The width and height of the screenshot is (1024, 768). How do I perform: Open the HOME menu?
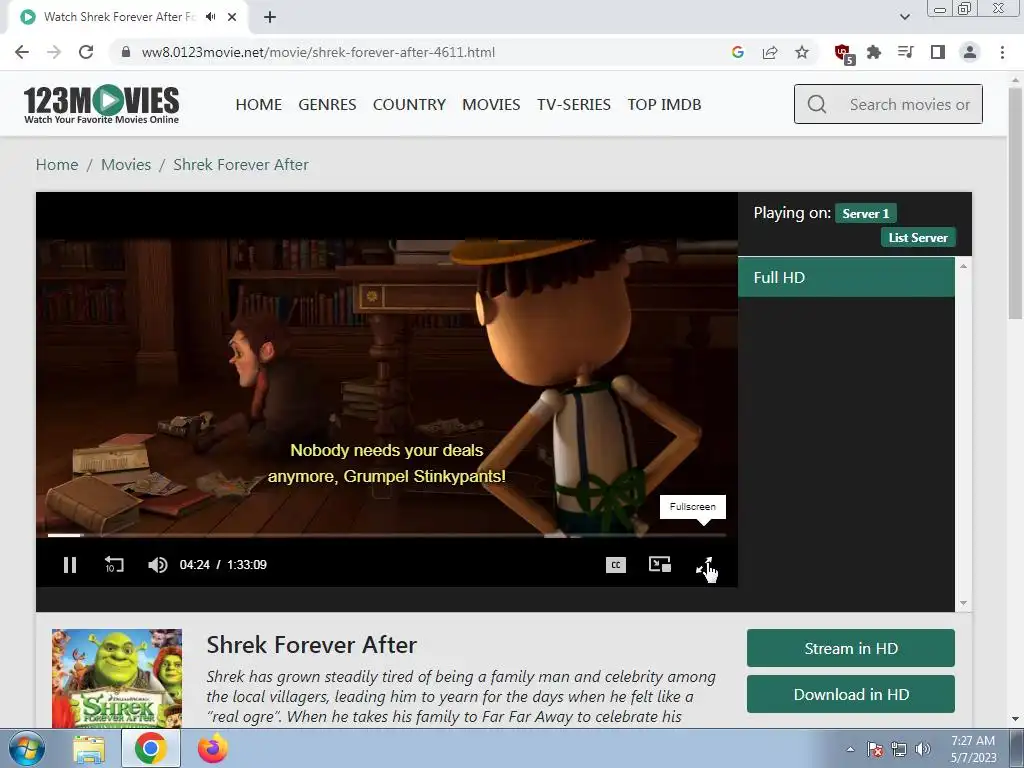click(259, 104)
